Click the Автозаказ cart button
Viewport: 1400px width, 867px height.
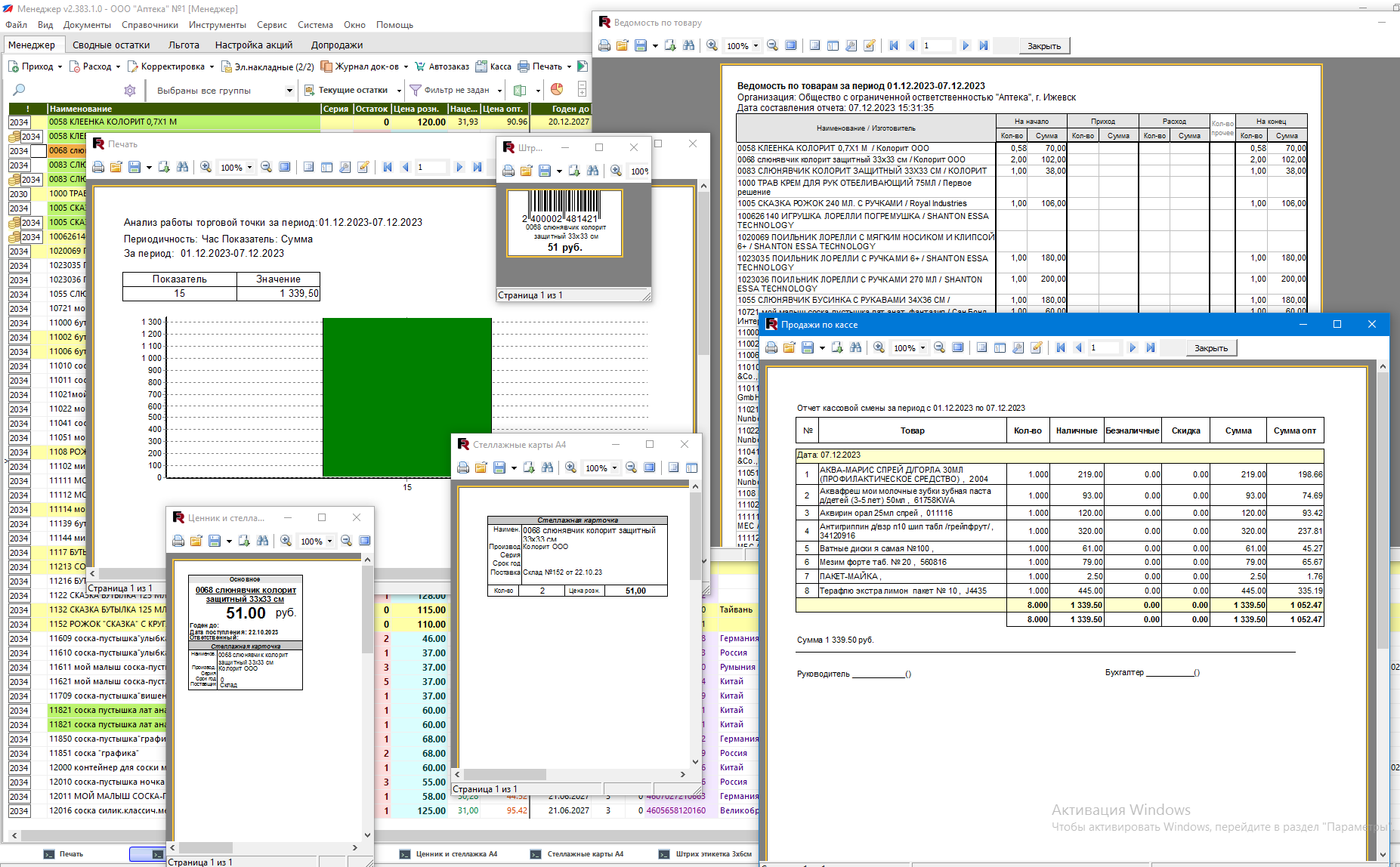[442, 66]
